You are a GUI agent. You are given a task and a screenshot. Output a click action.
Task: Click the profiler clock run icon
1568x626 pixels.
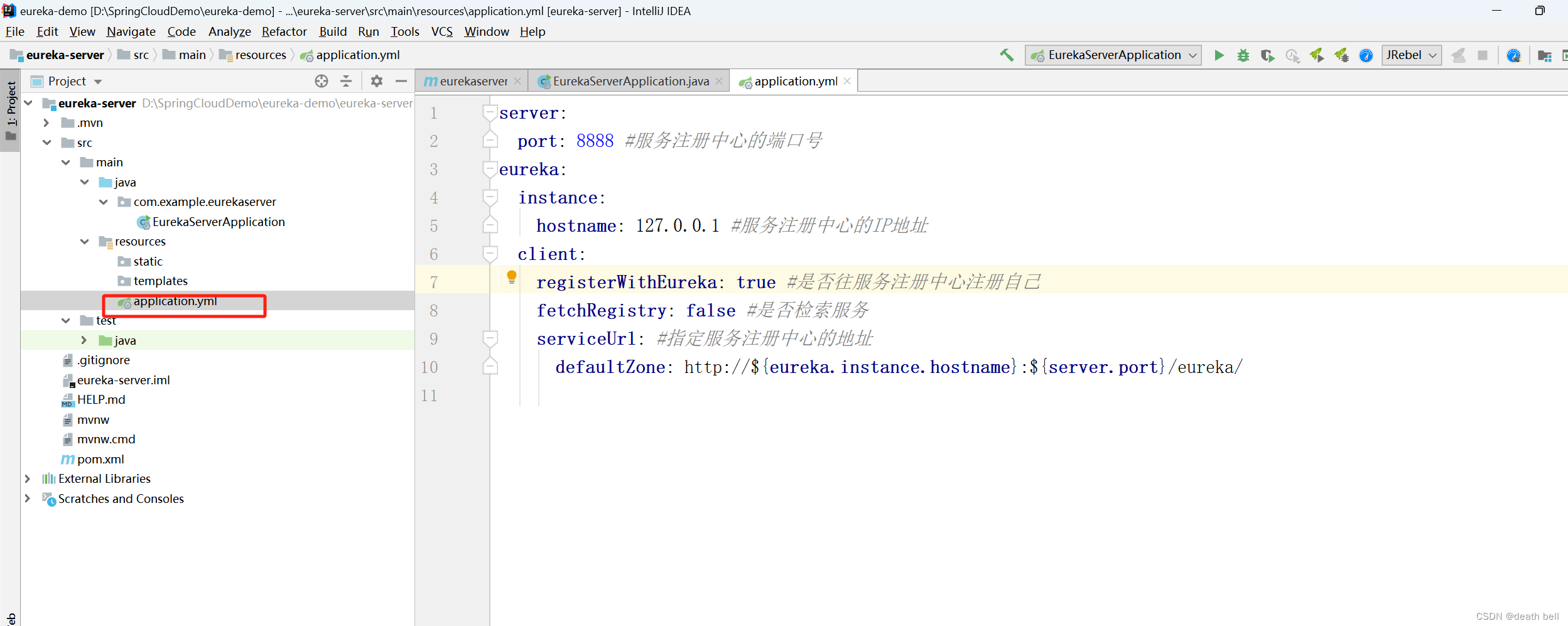tap(1292, 55)
